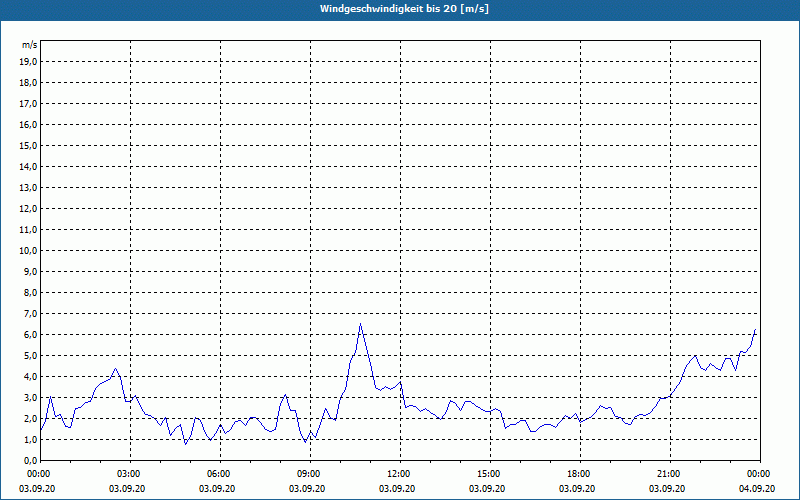Click the '09:00' time label
Screen dimensions: 800x500
click(310, 474)
